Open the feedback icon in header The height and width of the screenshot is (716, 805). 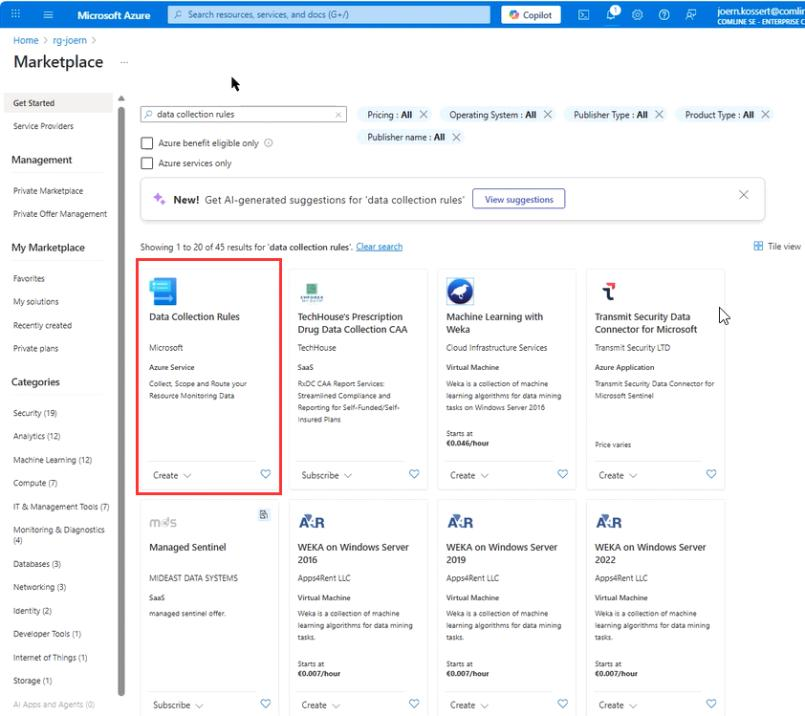691,15
